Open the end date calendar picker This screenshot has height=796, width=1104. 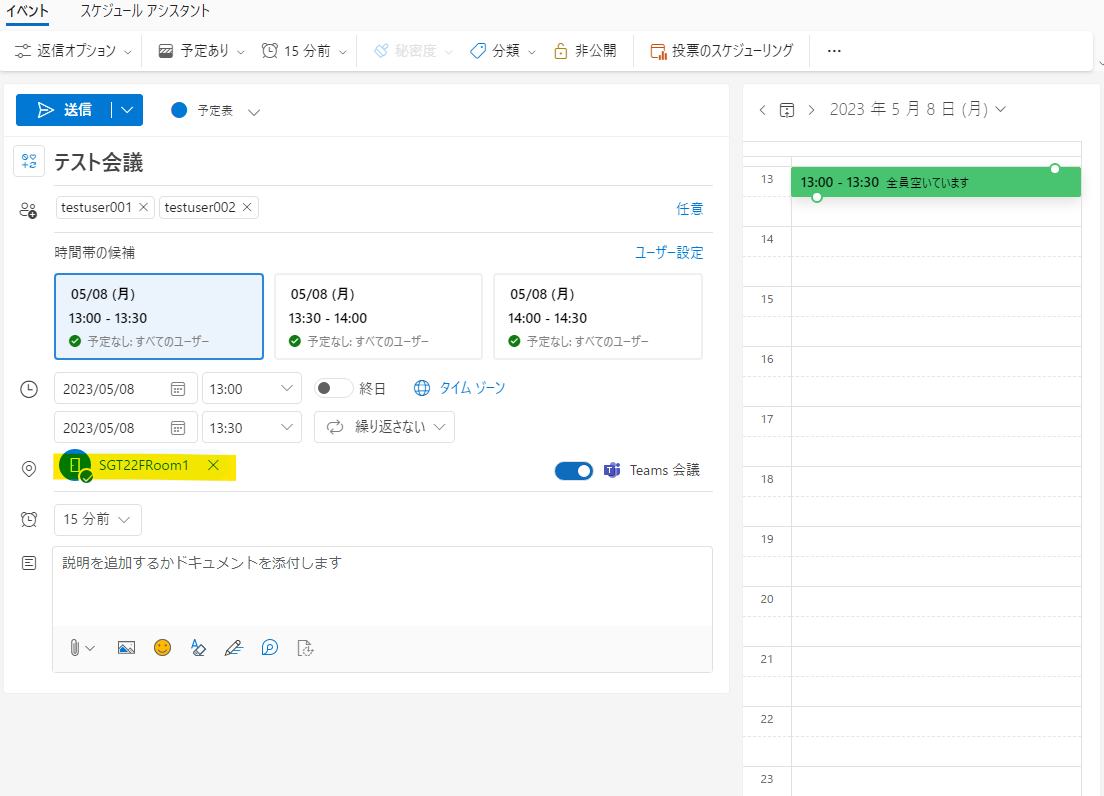pyautogui.click(x=178, y=428)
